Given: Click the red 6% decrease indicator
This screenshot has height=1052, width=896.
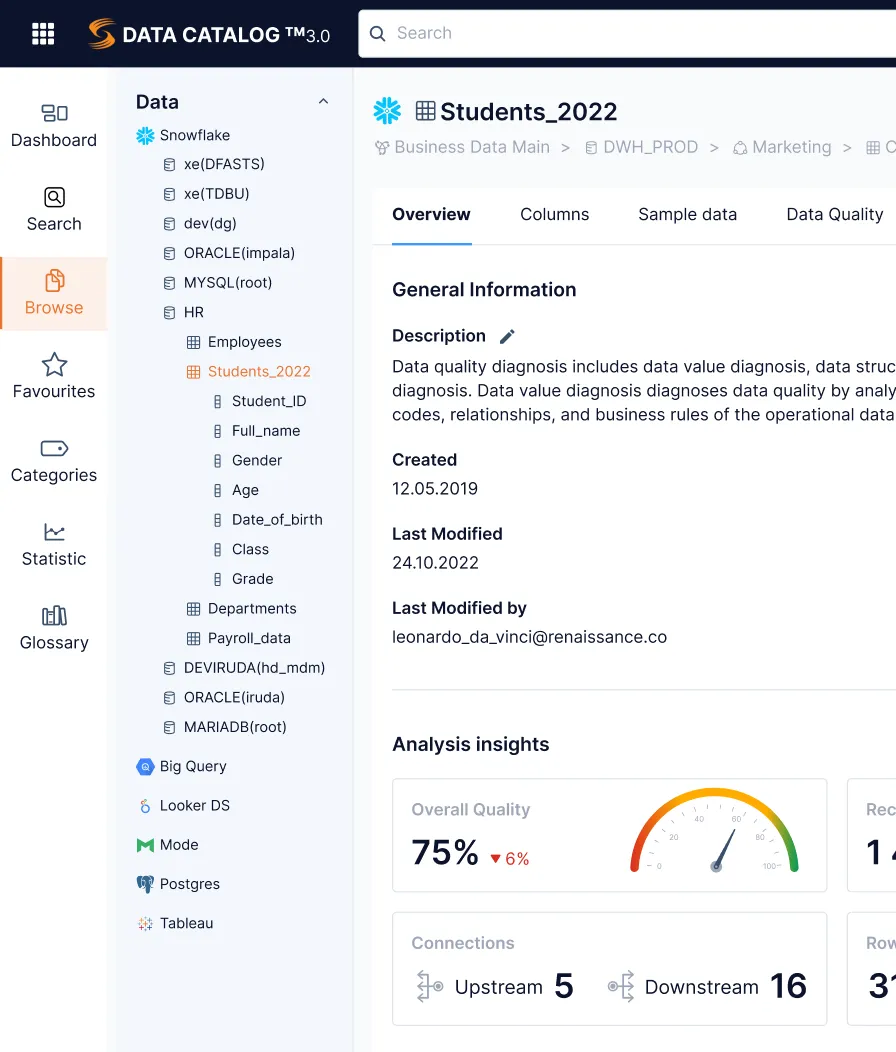Looking at the screenshot, I should tap(509, 859).
